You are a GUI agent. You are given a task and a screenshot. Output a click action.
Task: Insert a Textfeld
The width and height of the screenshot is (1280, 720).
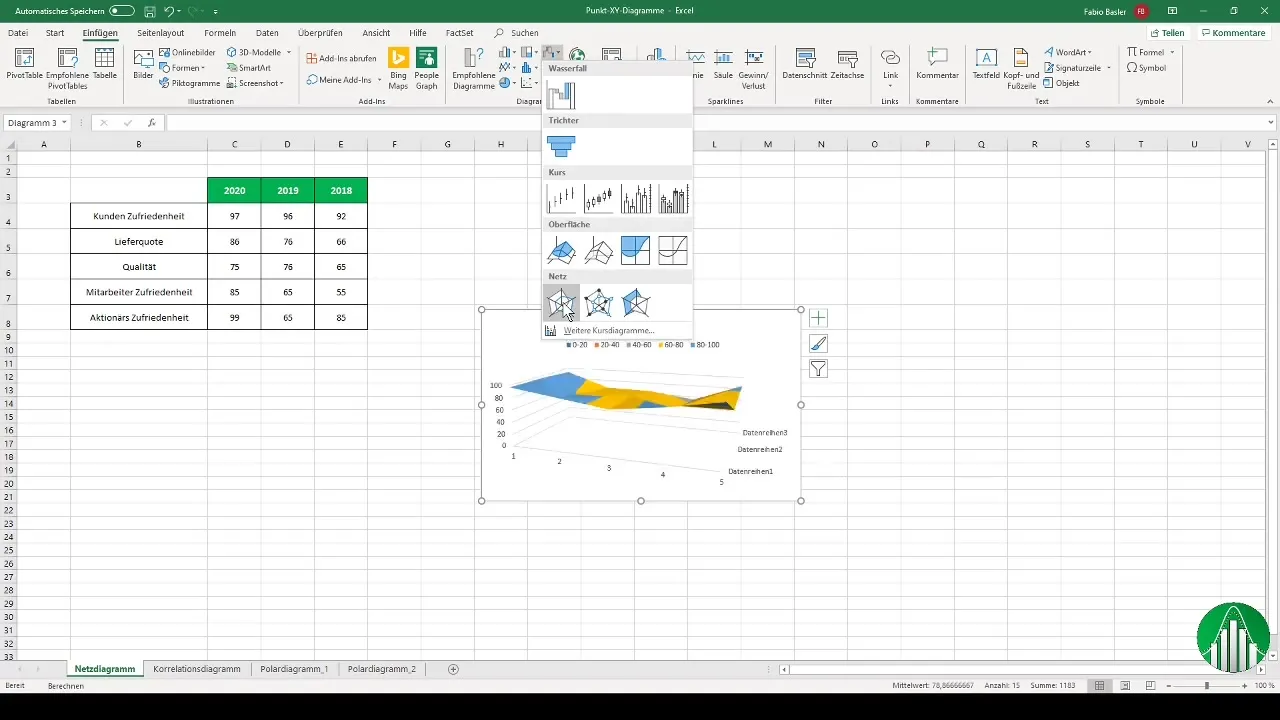(986, 64)
